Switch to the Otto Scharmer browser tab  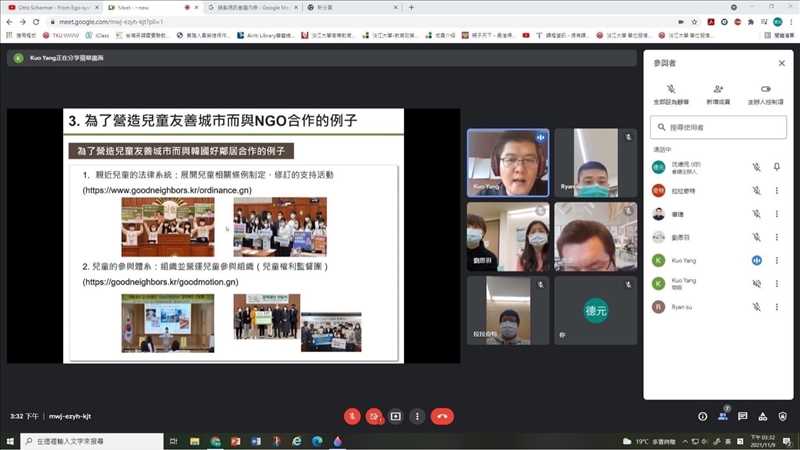point(48,7)
